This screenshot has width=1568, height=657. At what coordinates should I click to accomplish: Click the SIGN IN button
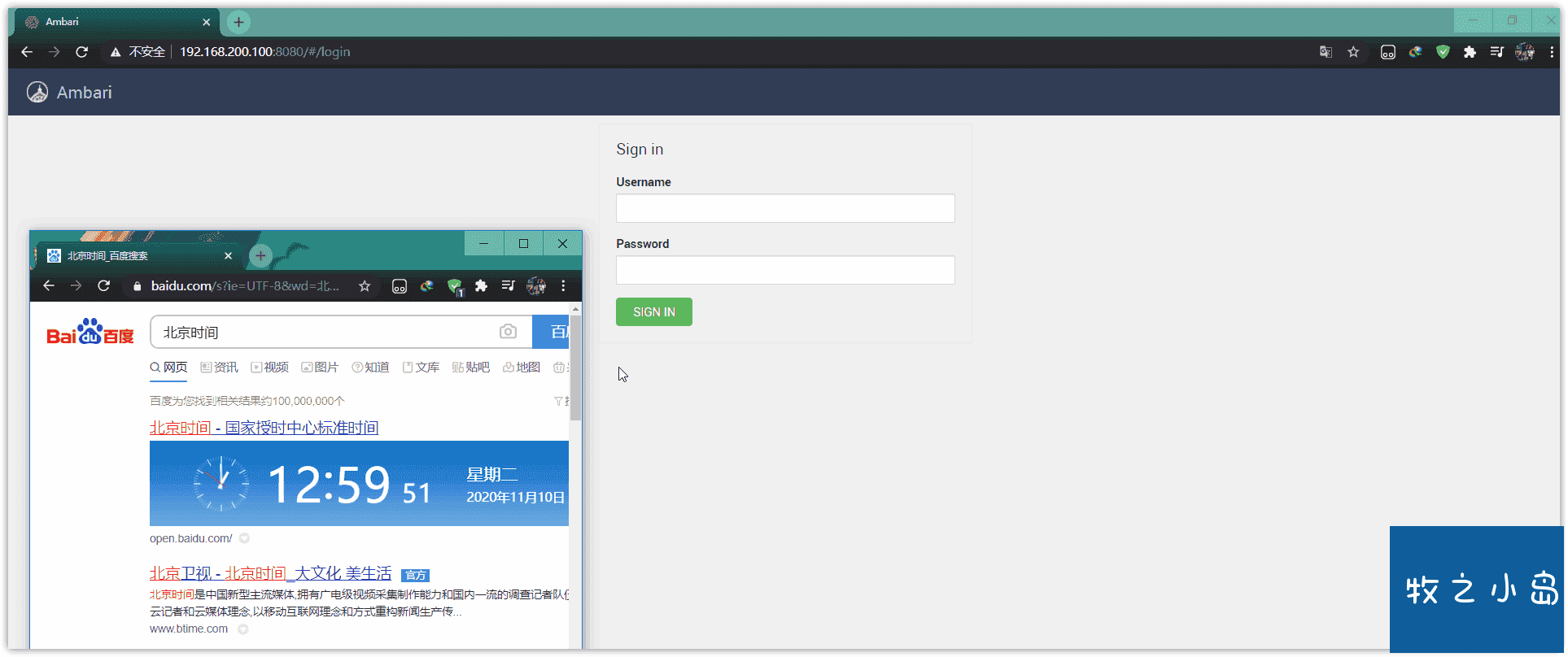[x=654, y=311]
